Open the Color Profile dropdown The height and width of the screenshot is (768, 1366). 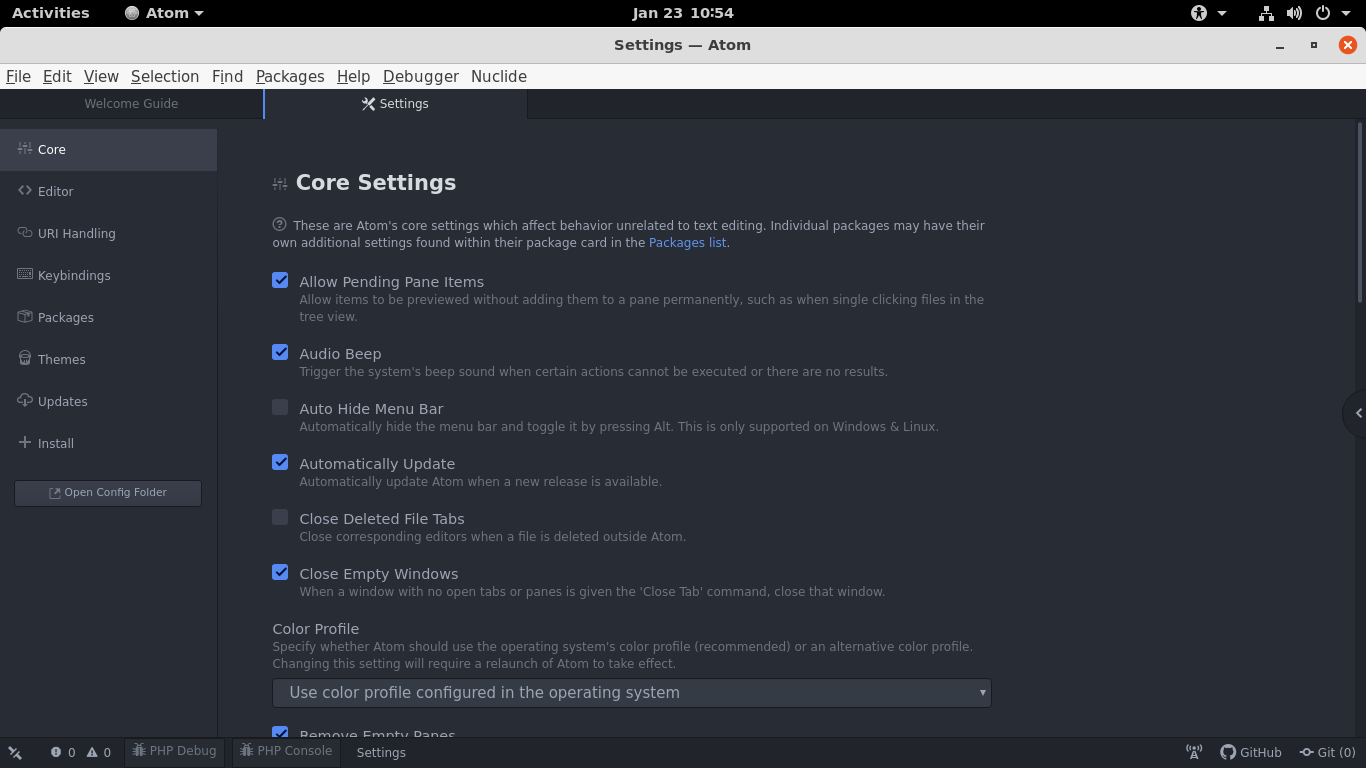[632, 693]
